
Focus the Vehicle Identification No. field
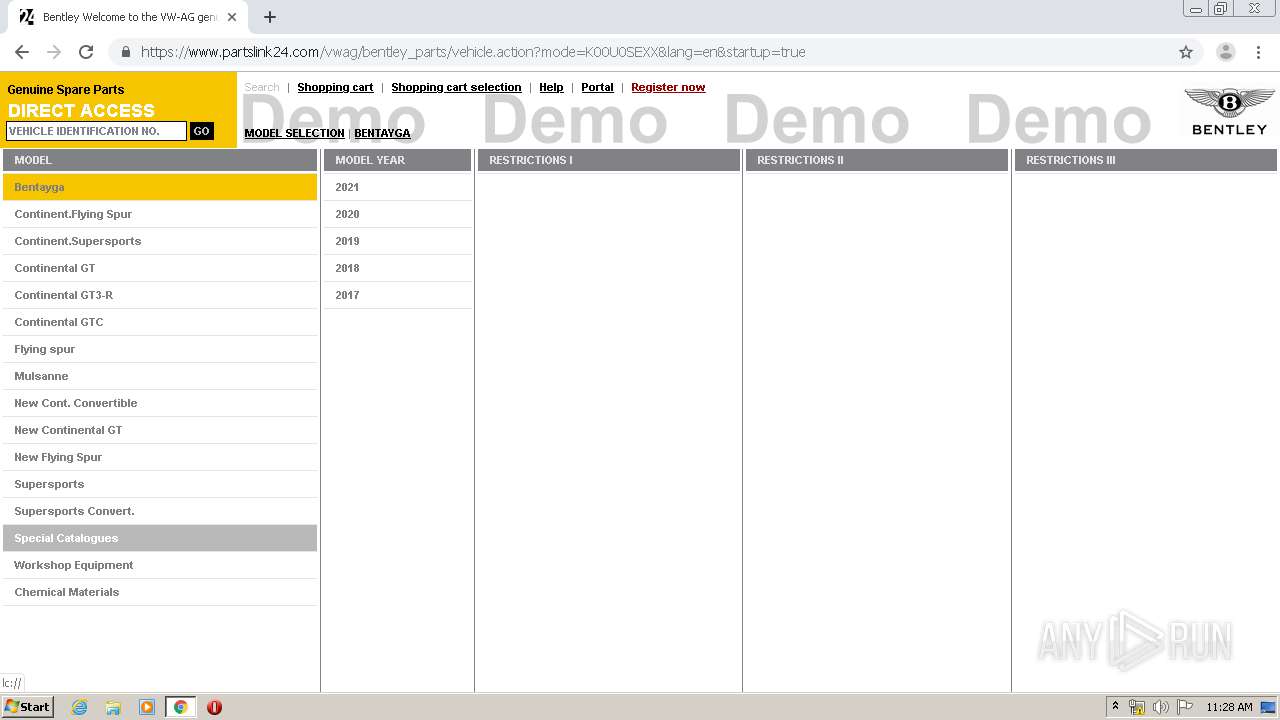pos(96,131)
